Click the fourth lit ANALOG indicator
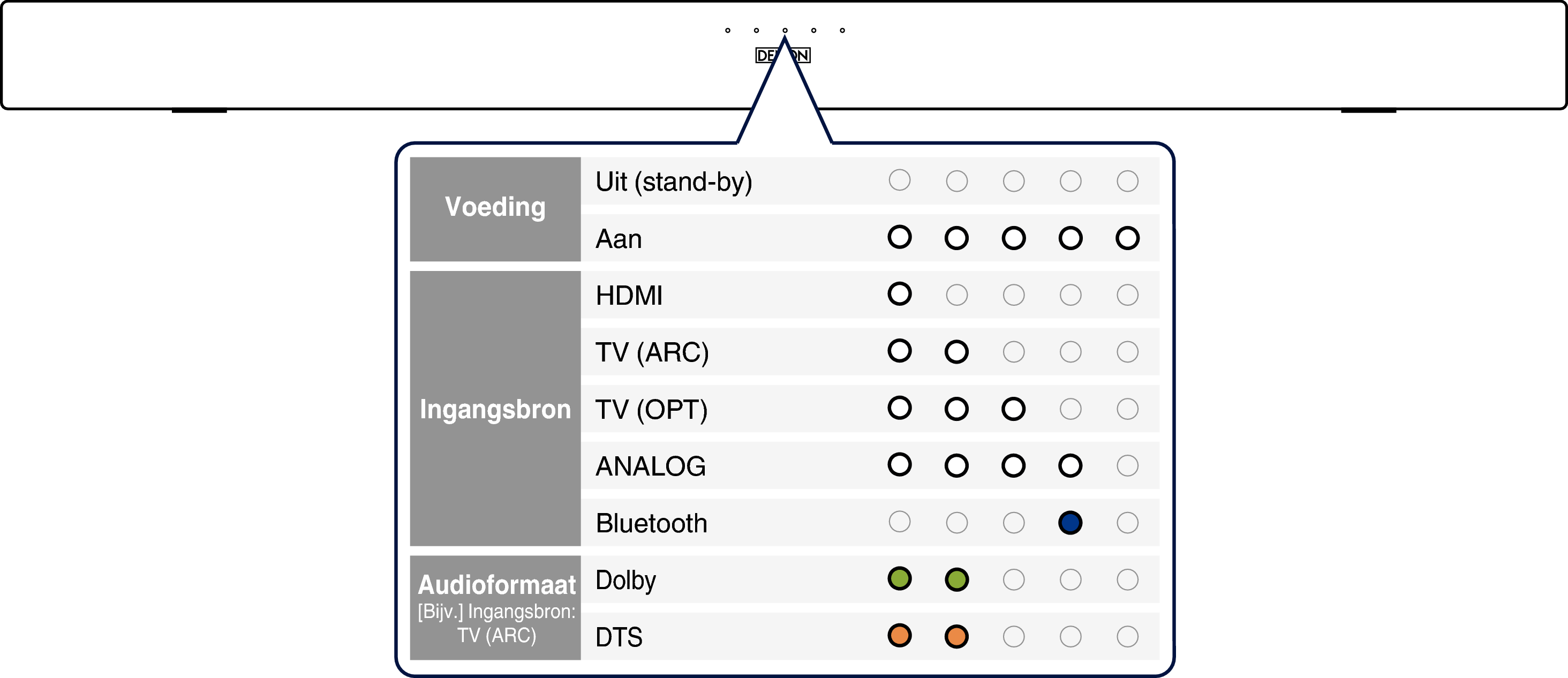Screen dimensions: 1568x678 pyautogui.click(x=1070, y=465)
